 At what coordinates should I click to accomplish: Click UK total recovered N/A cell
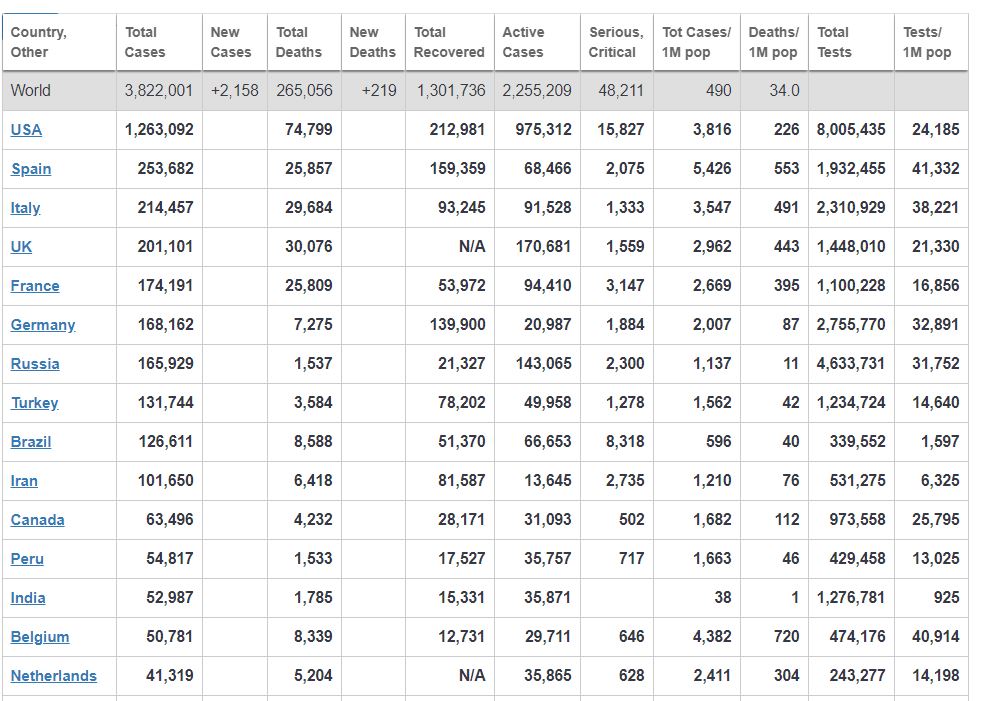point(472,247)
